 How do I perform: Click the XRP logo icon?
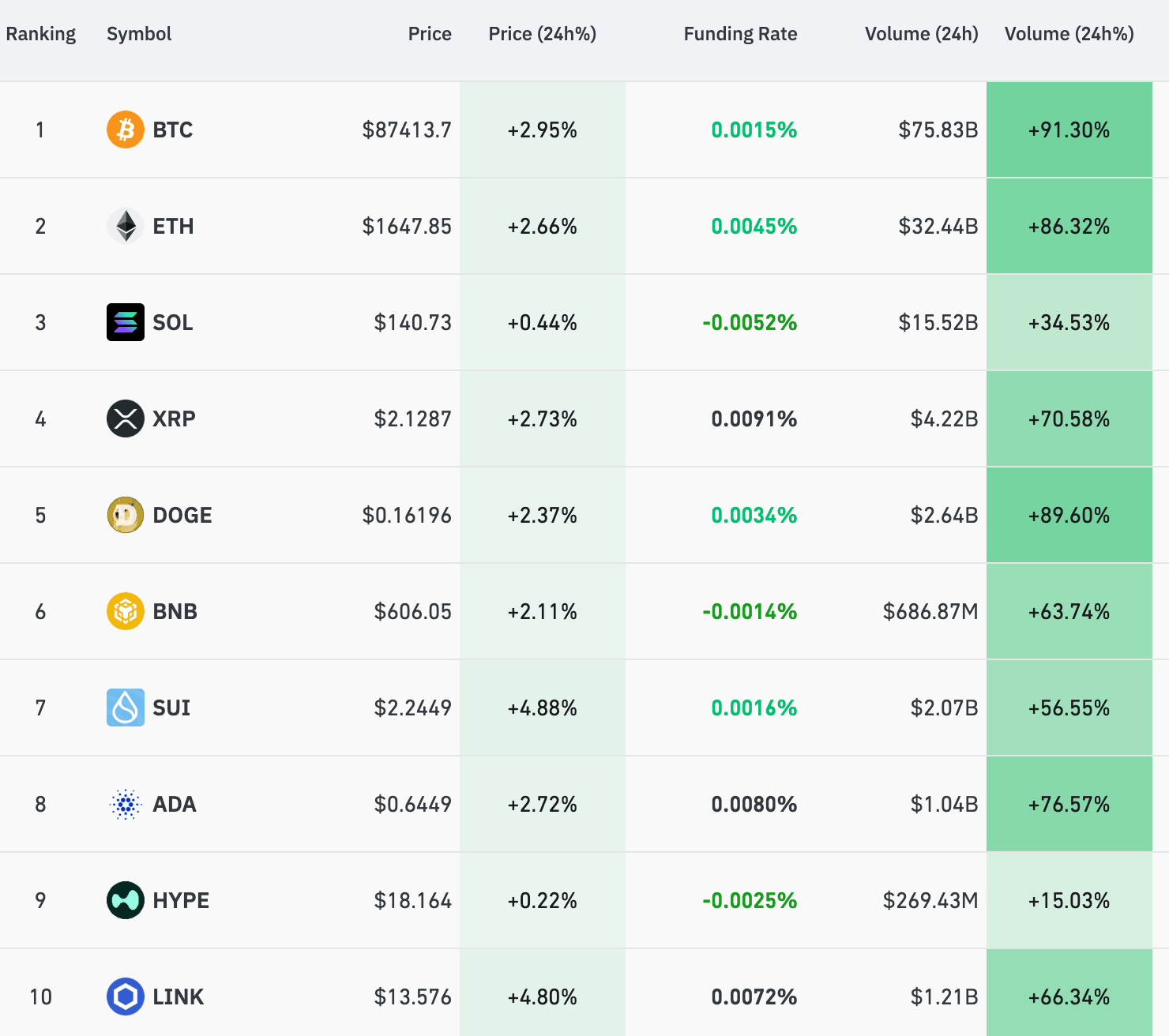tap(125, 419)
